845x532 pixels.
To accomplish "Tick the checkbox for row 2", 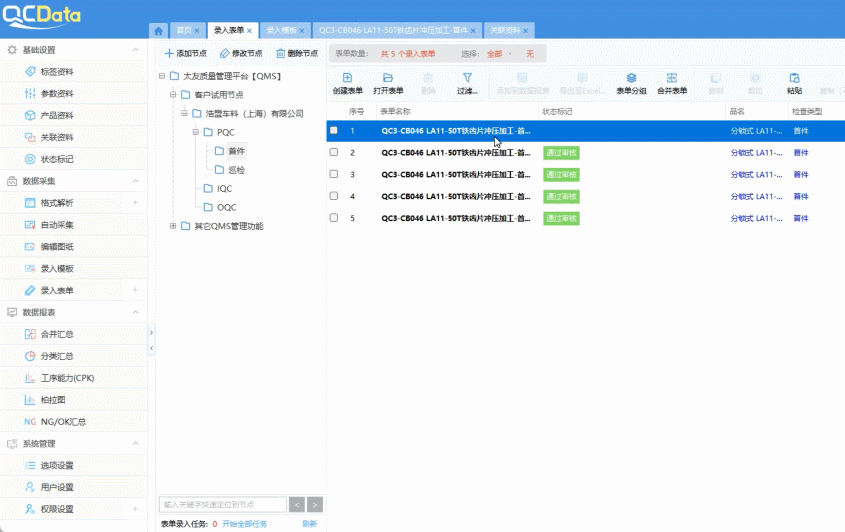I will [x=334, y=153].
